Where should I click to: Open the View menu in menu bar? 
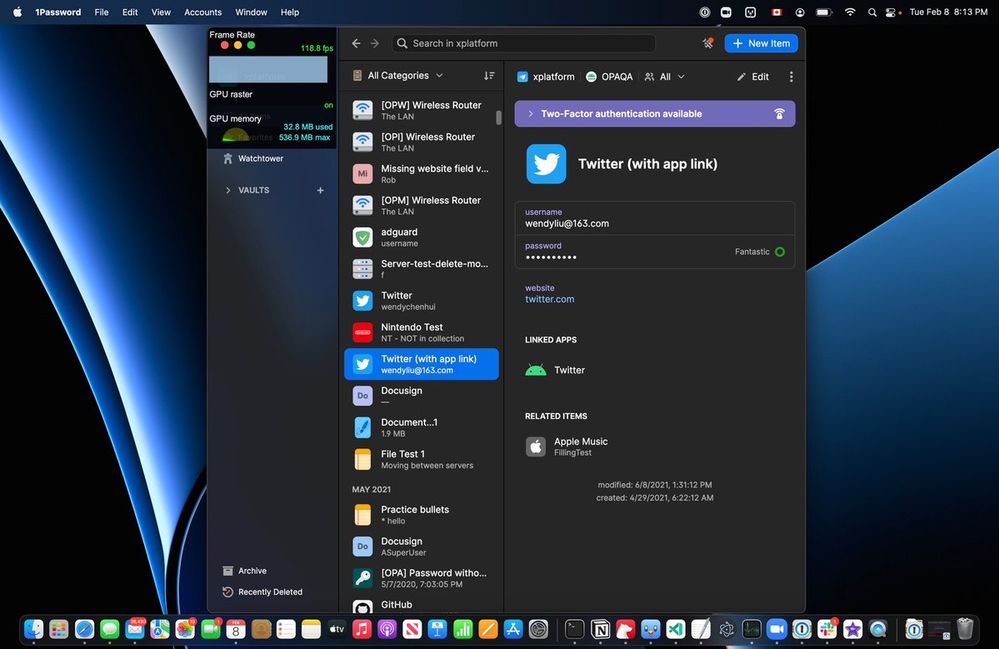160,12
